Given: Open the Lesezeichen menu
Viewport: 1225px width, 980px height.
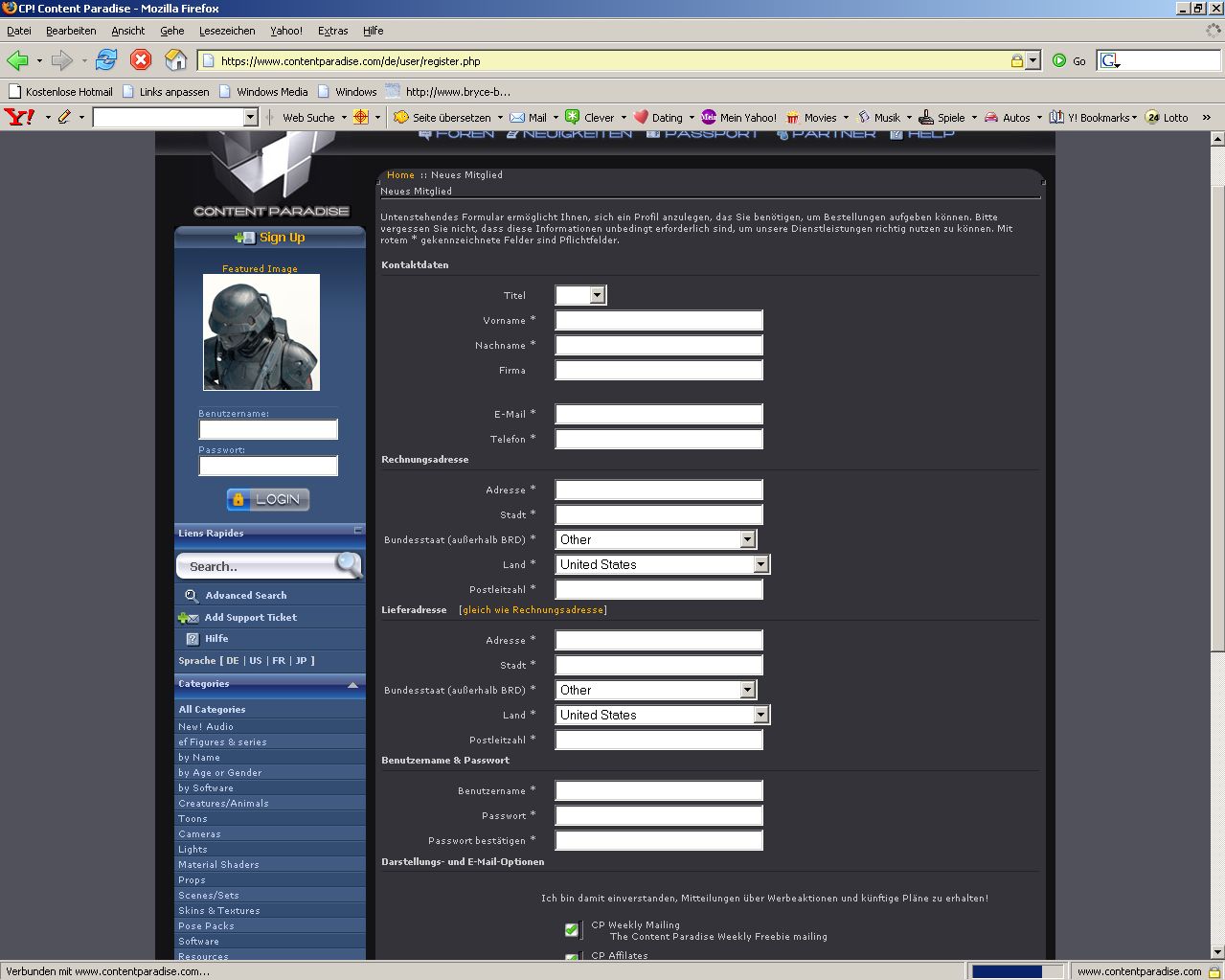Looking at the screenshot, I should point(226,31).
